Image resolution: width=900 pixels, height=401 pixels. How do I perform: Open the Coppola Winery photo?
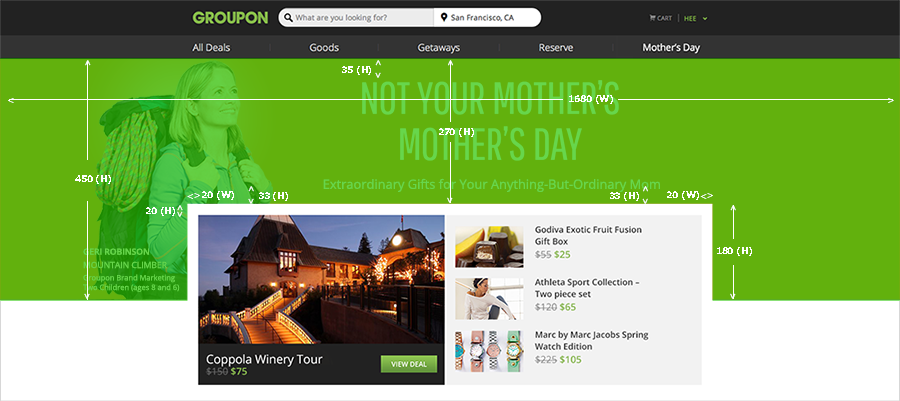point(321,279)
